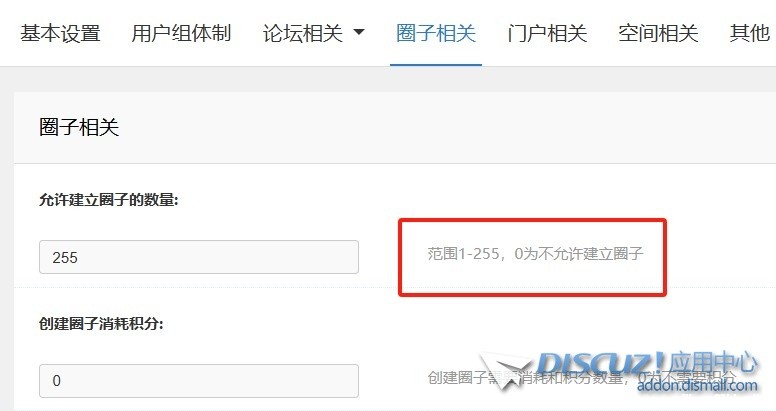Viewport: 776px width, 411px height.
Task: Click the 应用中心 watermark text
Action: (x=712, y=363)
